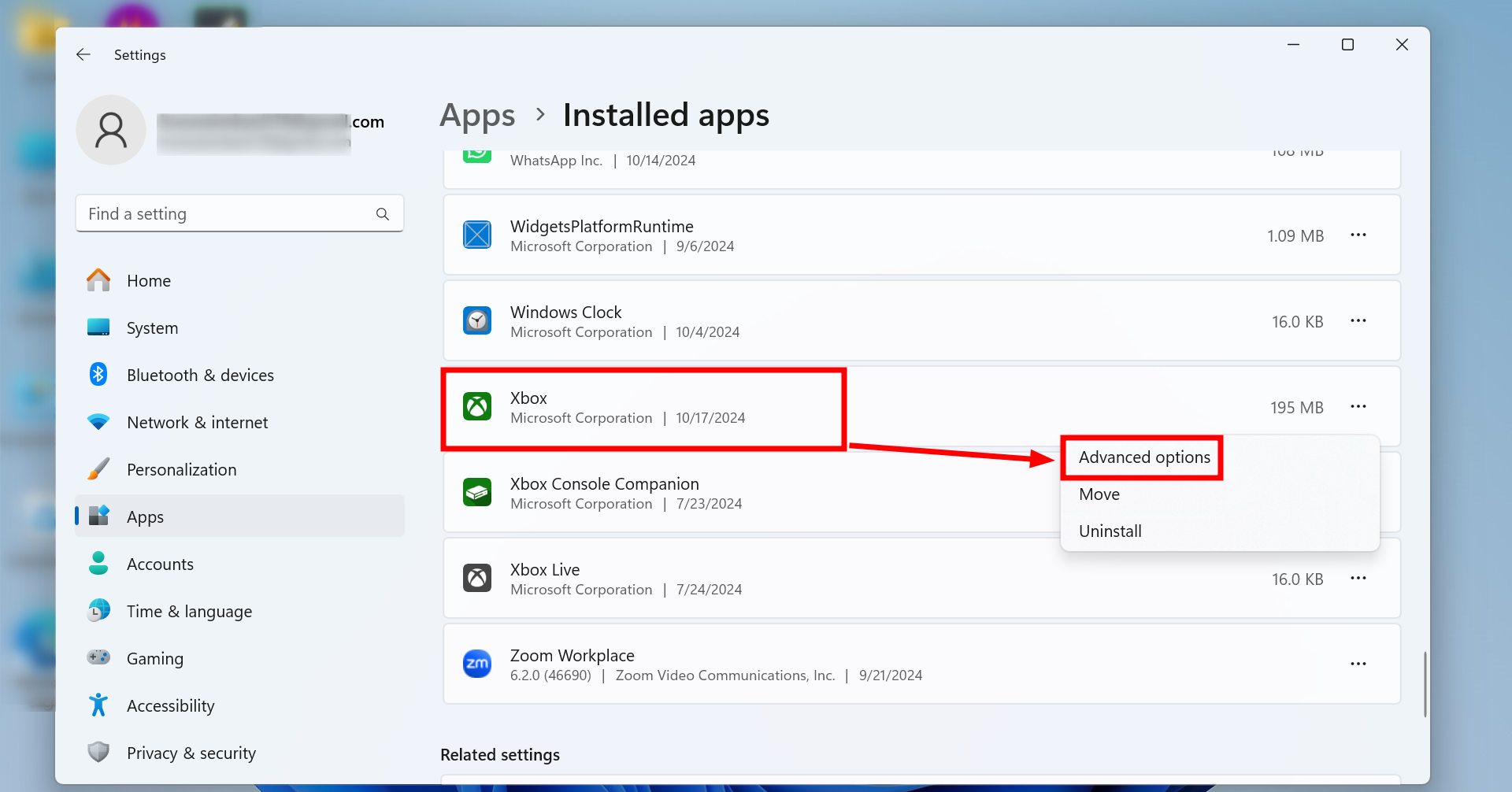Navigate to Apps breadcrumb link

[x=477, y=116]
